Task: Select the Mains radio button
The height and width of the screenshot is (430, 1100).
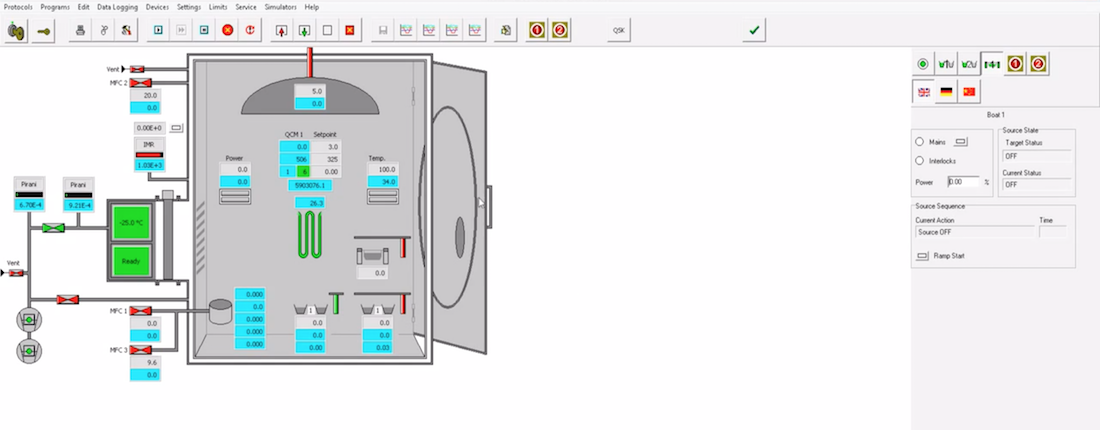Action: [920, 142]
